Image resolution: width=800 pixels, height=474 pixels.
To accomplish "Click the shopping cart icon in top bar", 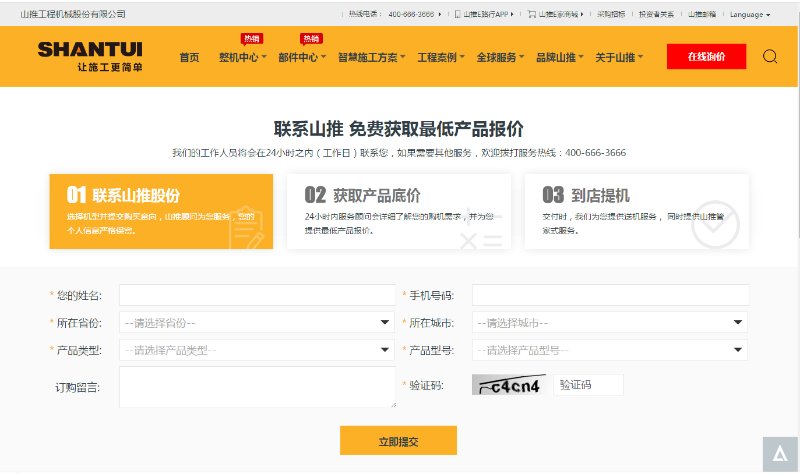I will click(532, 14).
